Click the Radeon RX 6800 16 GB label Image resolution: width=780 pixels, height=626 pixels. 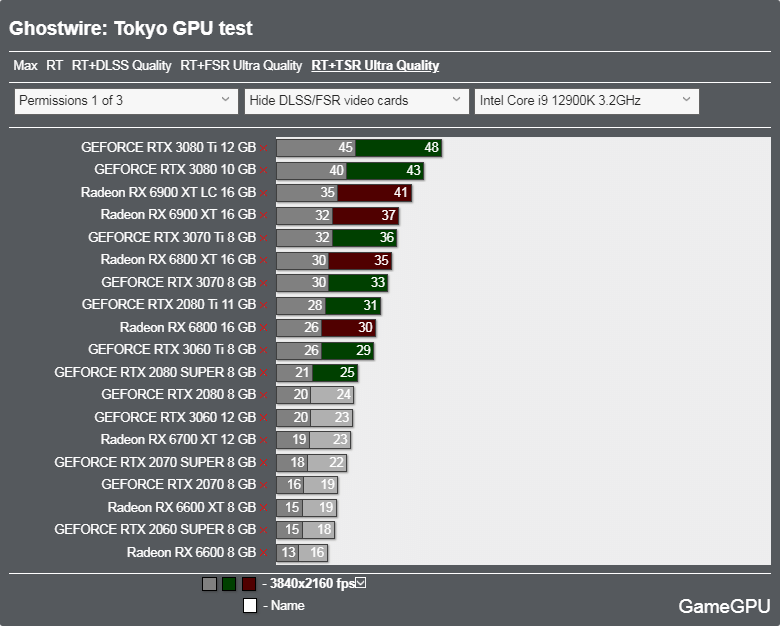tap(188, 327)
